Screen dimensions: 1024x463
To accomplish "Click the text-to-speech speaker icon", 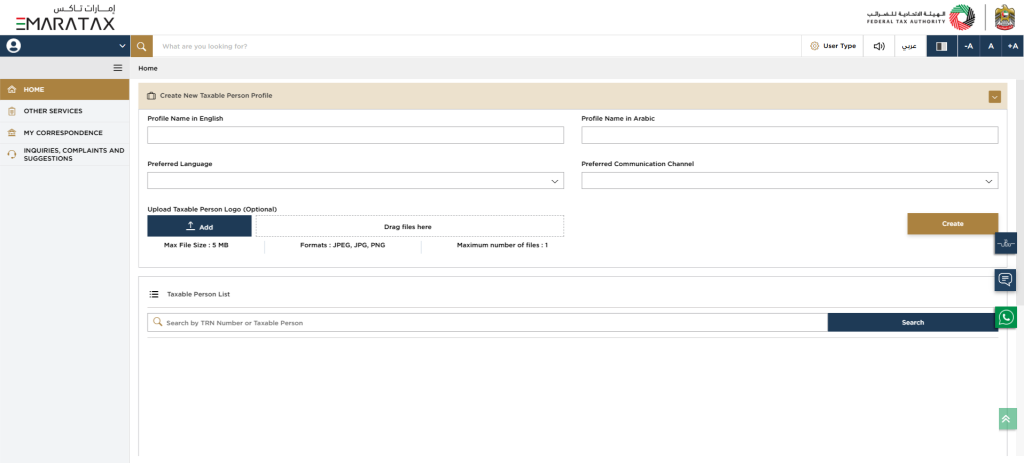I will click(879, 46).
